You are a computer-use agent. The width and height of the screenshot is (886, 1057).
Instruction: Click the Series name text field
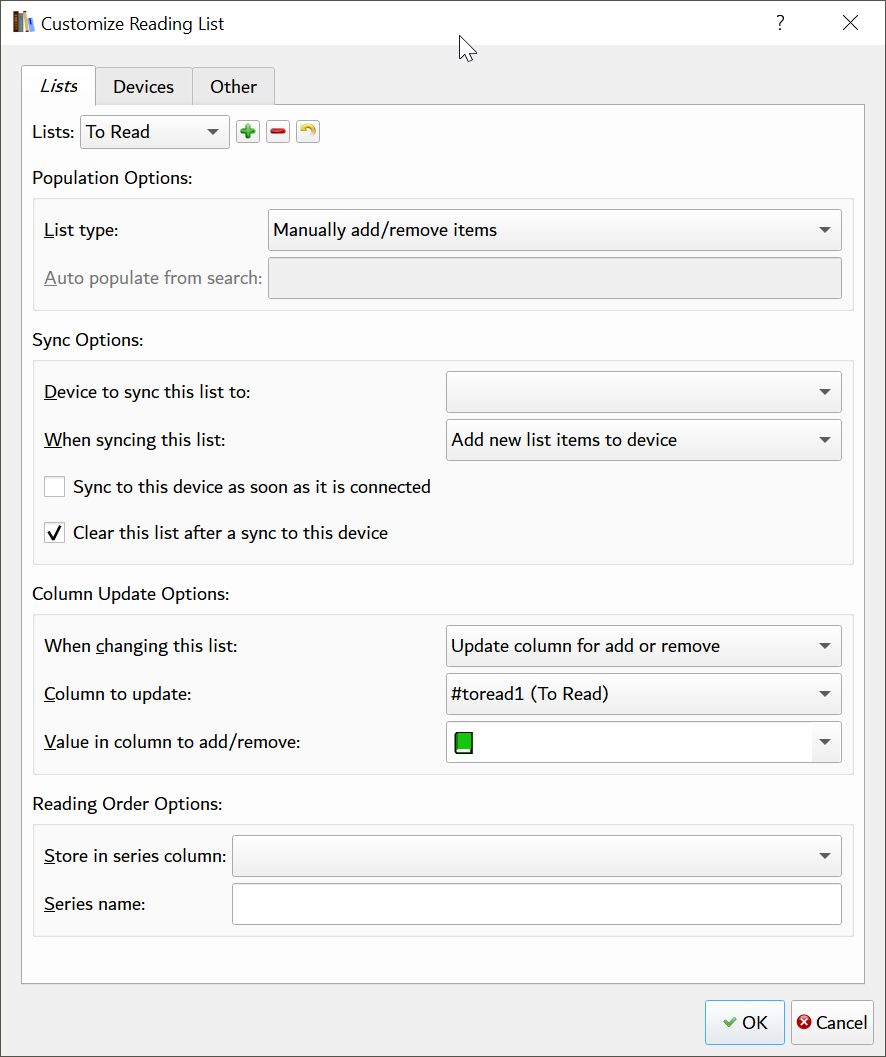[536, 904]
